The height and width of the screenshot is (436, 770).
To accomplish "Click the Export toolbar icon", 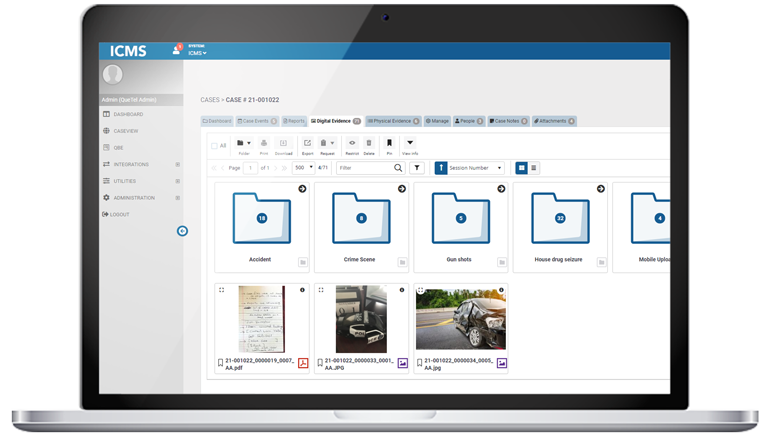I will click(x=307, y=143).
